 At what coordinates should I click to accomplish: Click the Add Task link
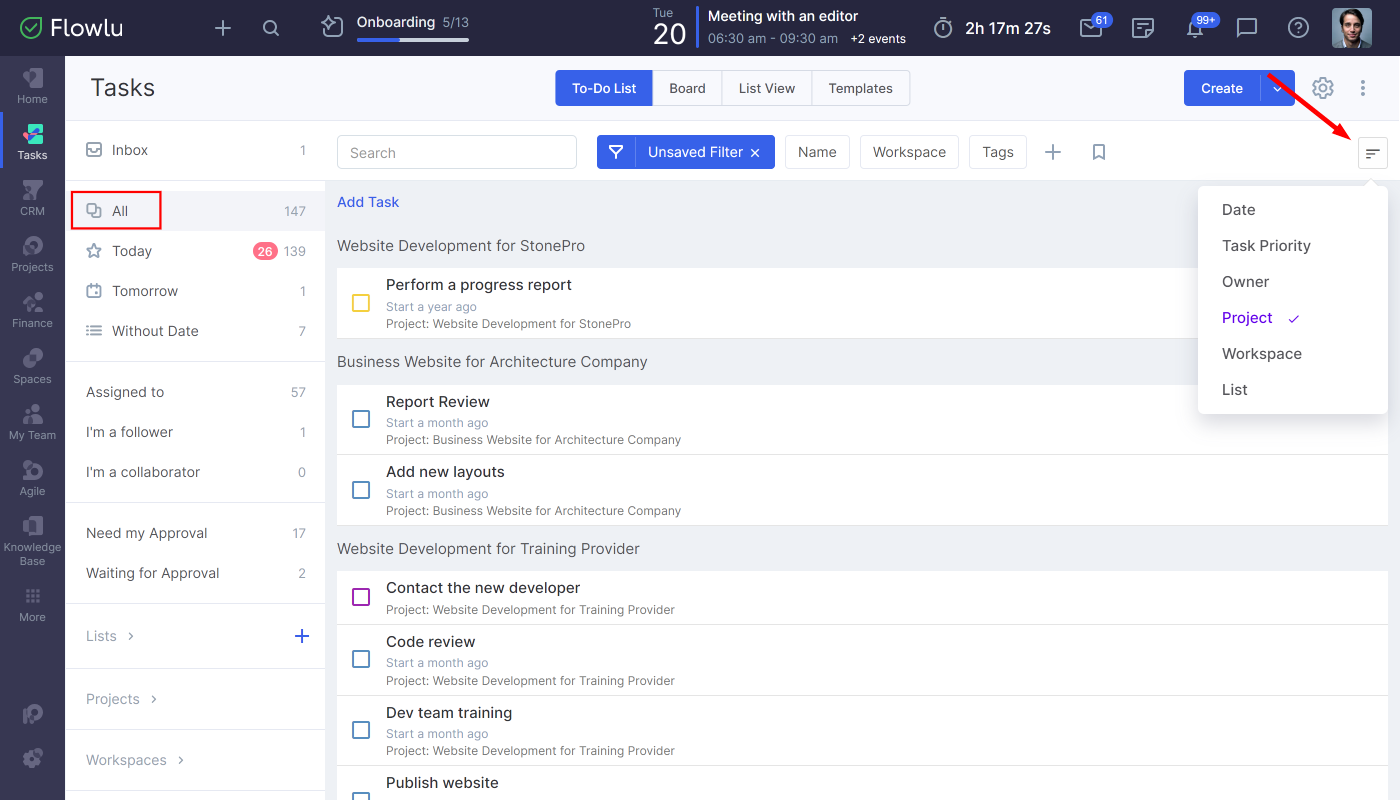pos(368,202)
